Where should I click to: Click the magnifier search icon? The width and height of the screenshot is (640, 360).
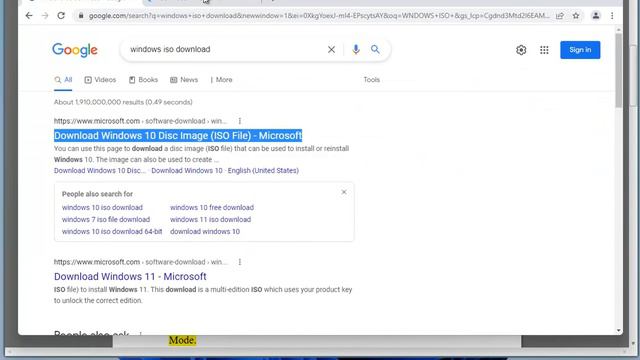tap(375, 49)
